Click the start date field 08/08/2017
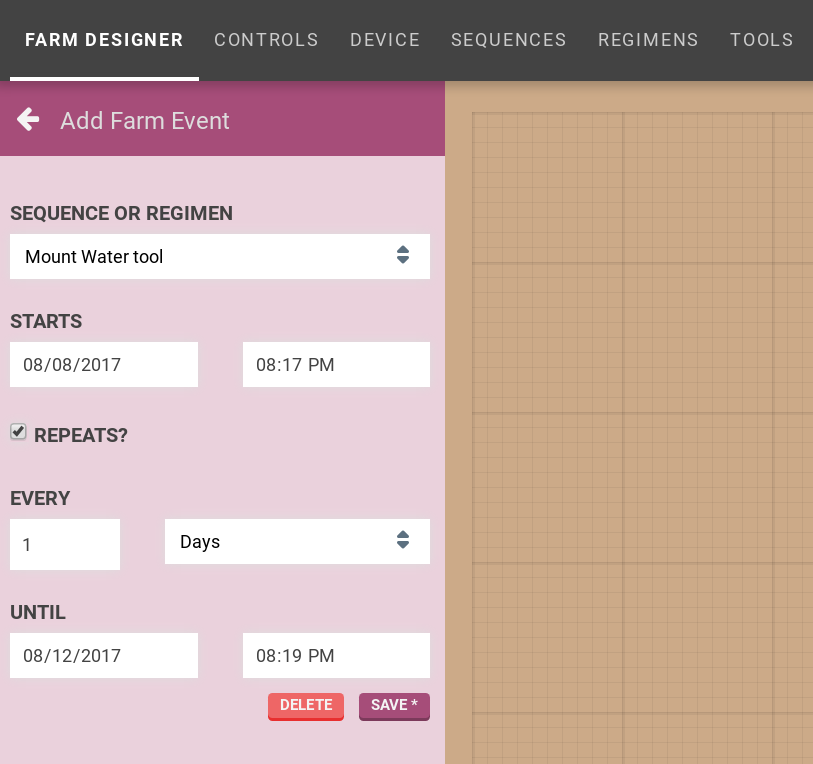This screenshot has height=764, width=813. [104, 365]
